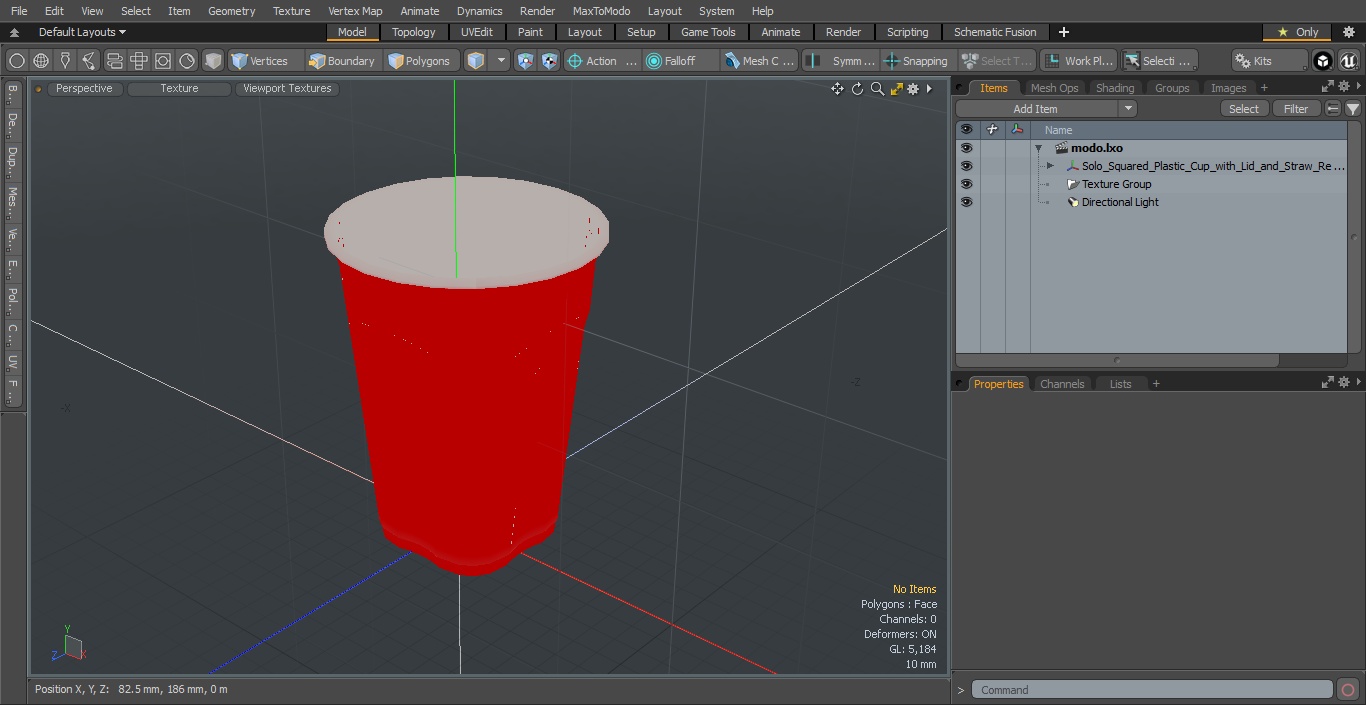Image resolution: width=1366 pixels, height=705 pixels.
Task: Add a new layout tab with plus
Action: [x=1063, y=32]
